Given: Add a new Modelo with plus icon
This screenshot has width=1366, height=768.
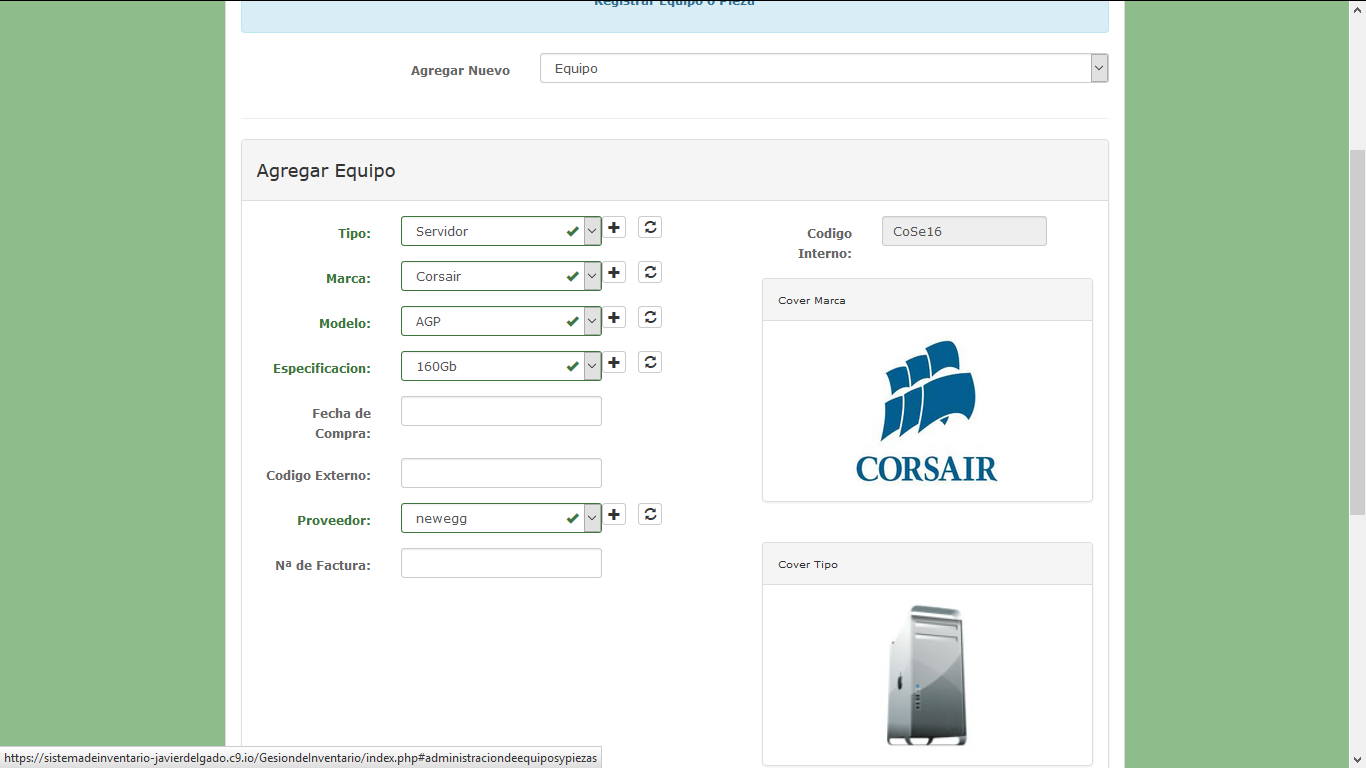Looking at the screenshot, I should pos(614,317).
